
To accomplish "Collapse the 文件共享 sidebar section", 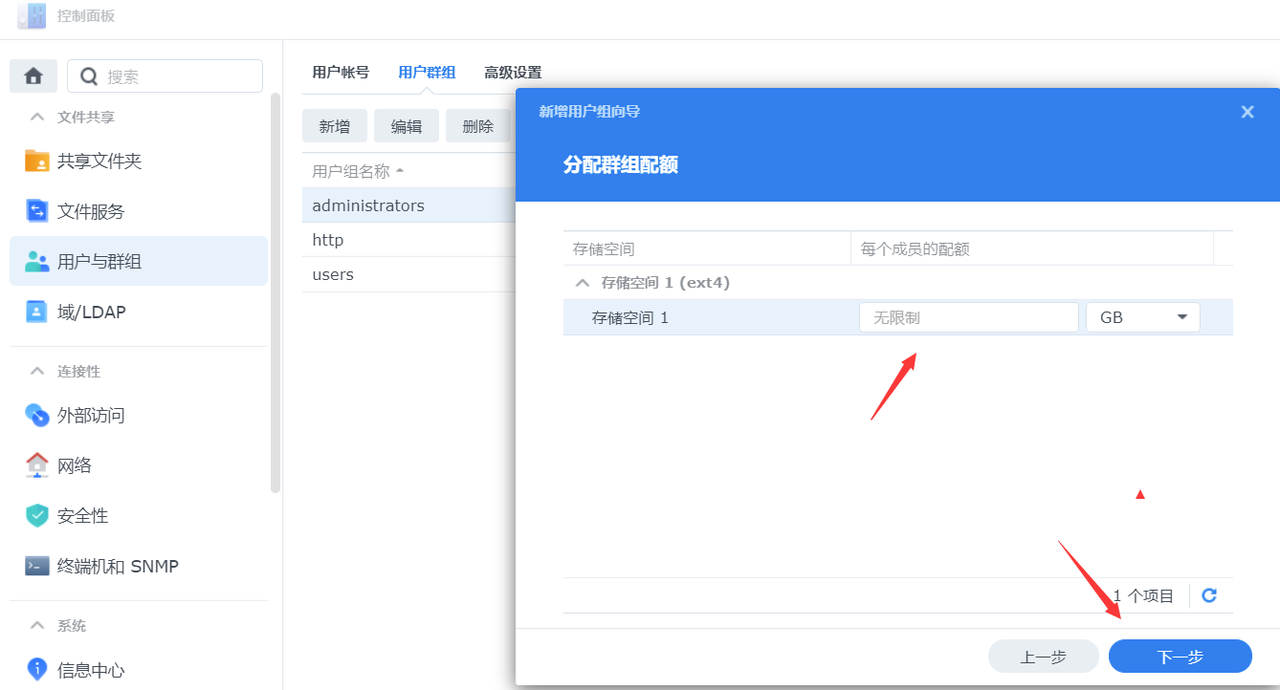I will 38,117.
